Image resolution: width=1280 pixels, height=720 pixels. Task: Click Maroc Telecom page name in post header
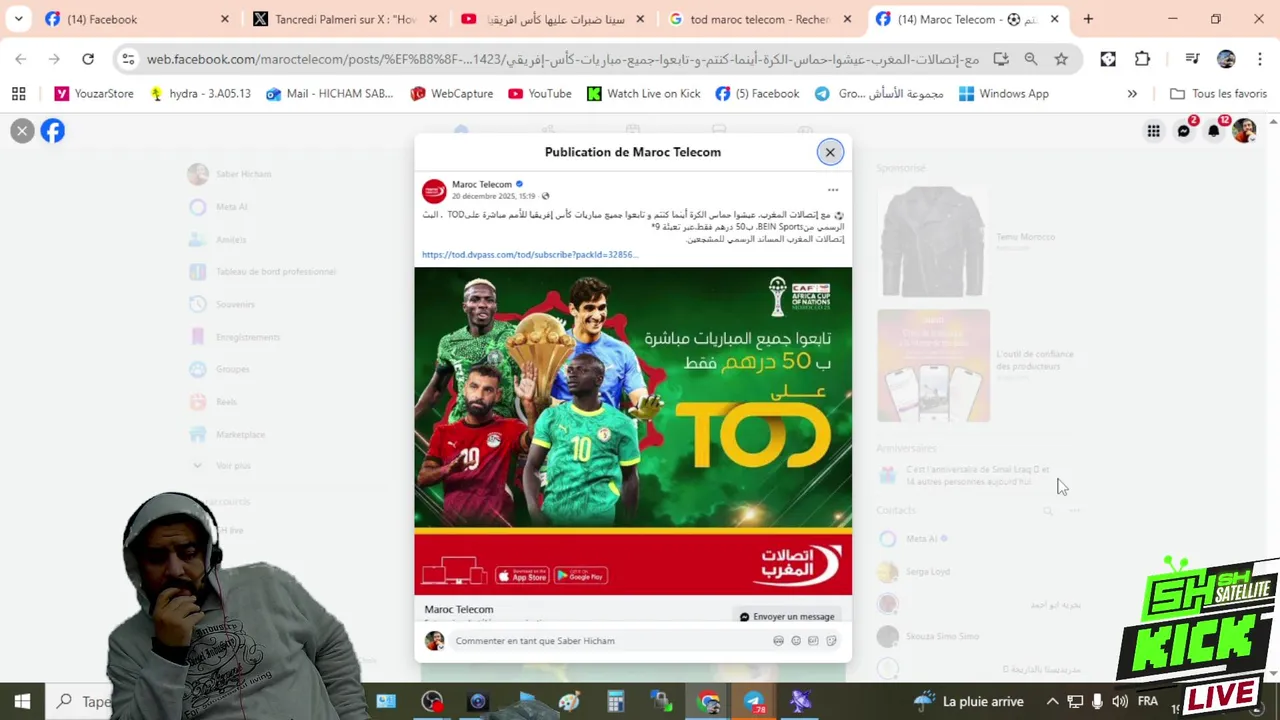482,184
